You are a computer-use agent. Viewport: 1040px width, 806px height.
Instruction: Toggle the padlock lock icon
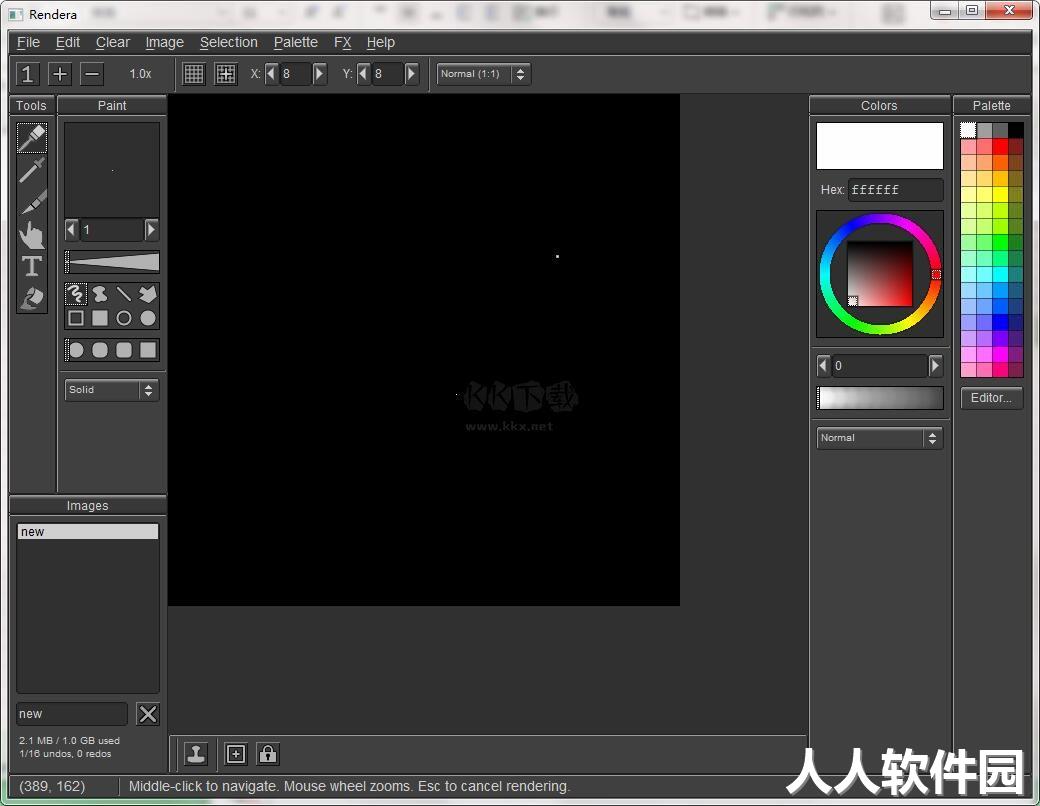(267, 754)
